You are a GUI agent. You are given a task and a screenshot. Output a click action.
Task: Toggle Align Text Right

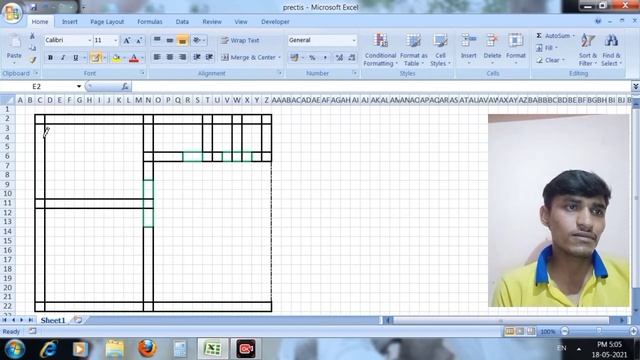pyautogui.click(x=182, y=57)
